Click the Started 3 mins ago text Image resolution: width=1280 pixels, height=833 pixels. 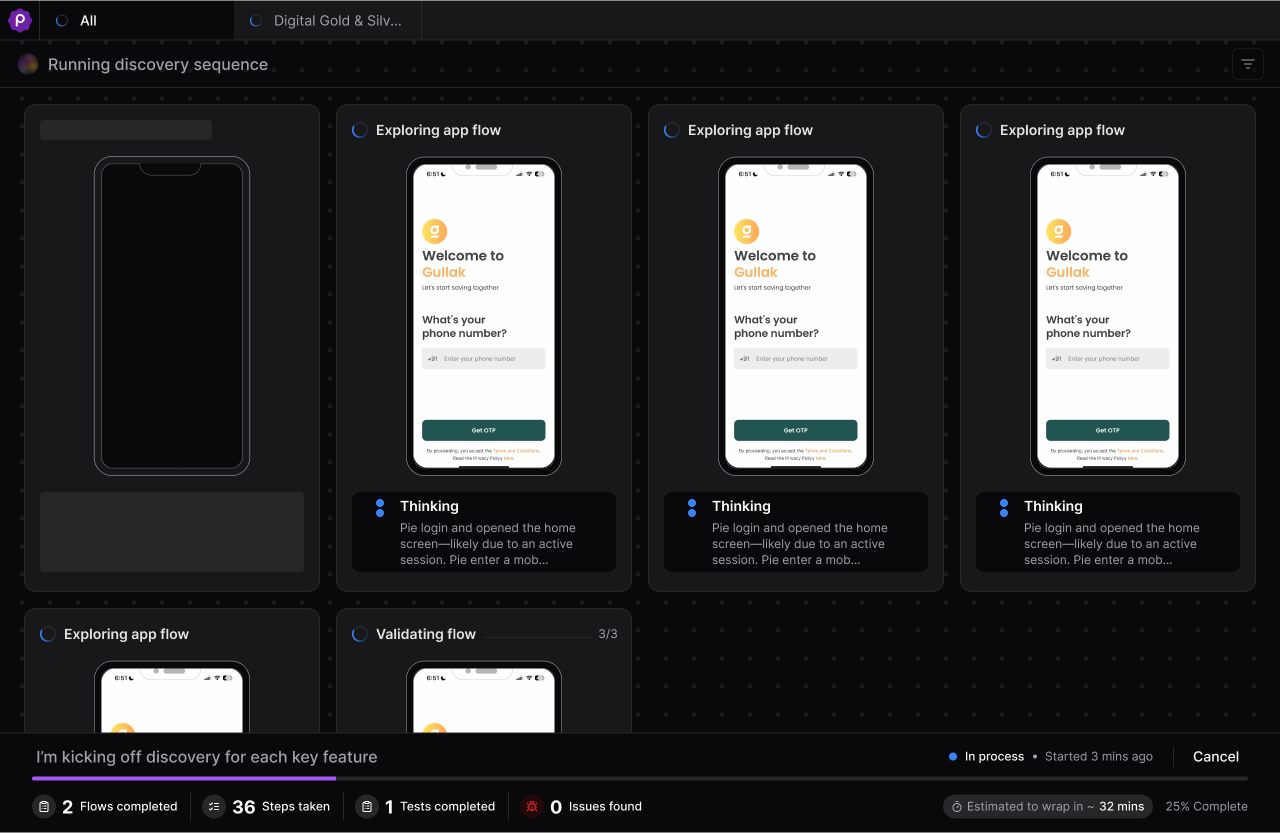point(1099,756)
